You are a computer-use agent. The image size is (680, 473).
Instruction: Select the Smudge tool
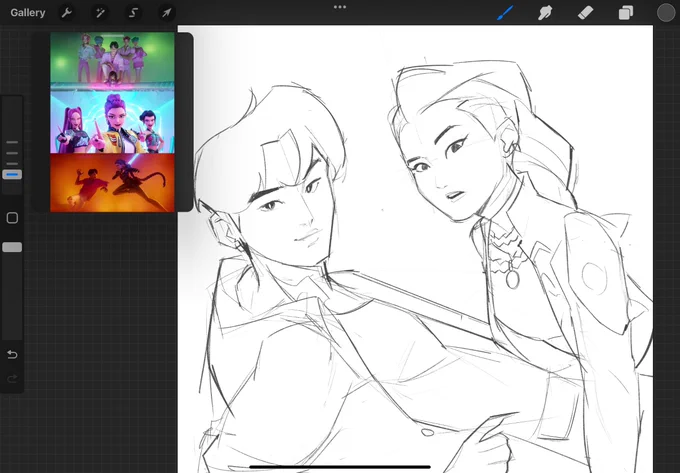point(545,13)
